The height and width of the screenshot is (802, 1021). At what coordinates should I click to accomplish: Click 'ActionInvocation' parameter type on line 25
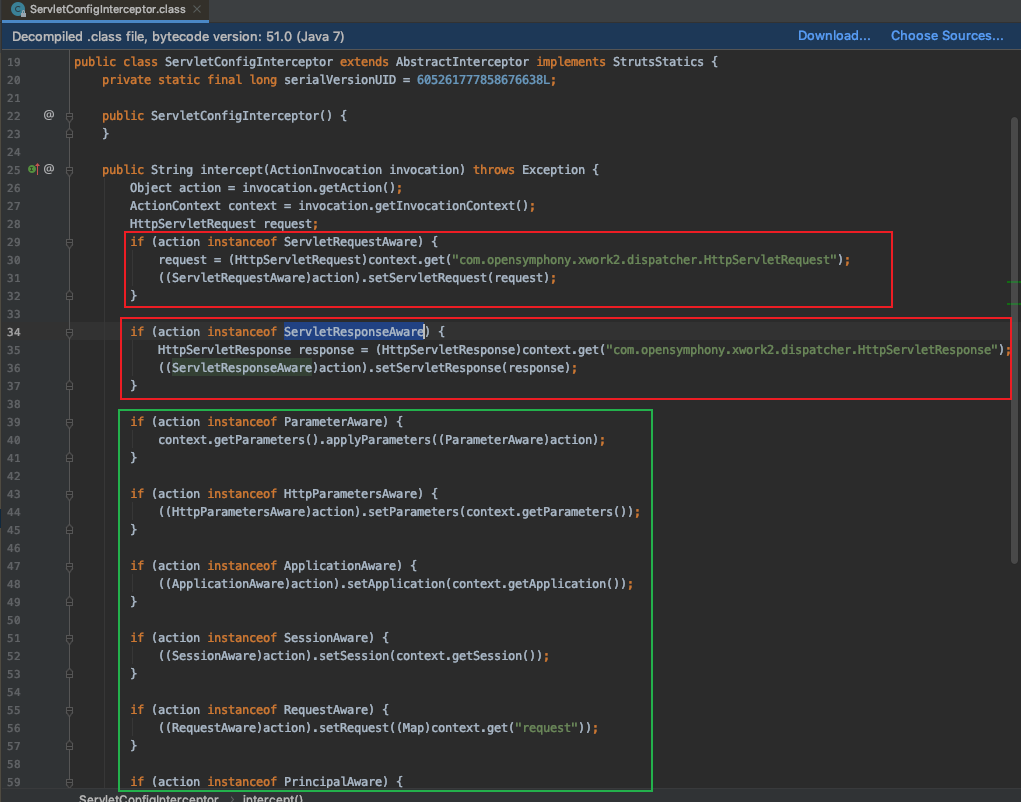tap(326, 170)
